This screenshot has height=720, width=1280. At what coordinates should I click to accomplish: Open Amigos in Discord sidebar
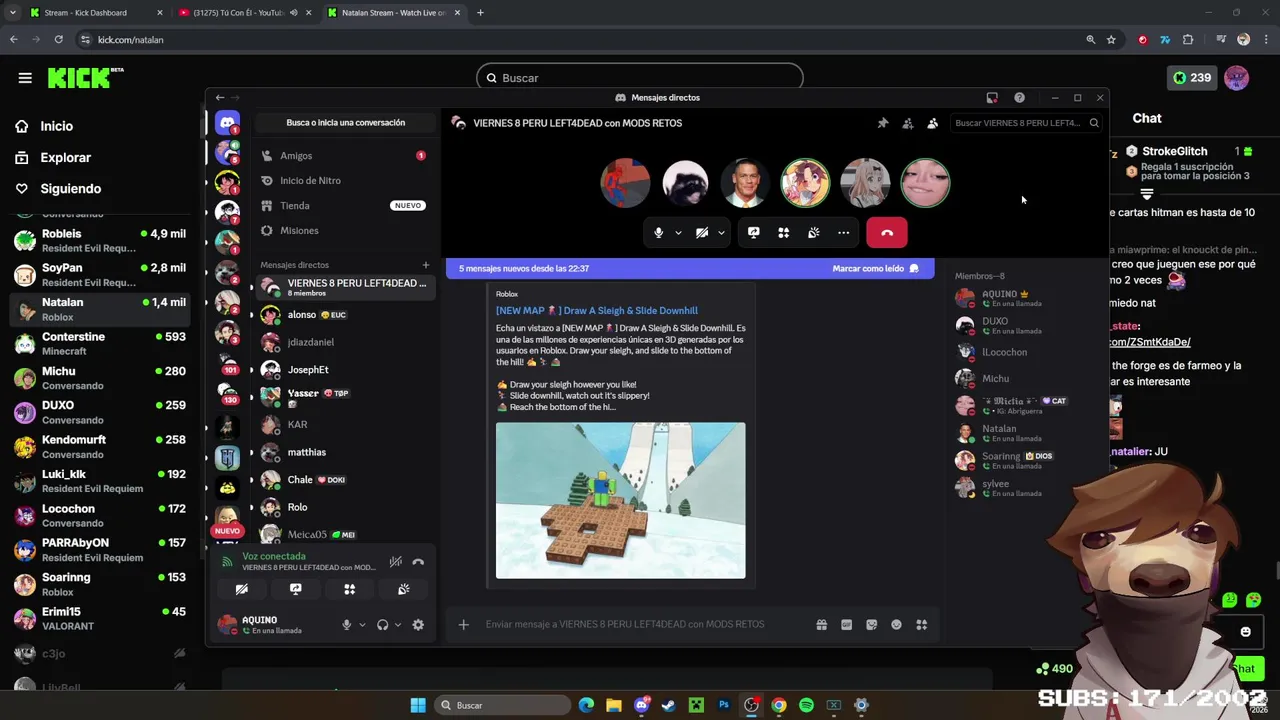pyautogui.click(x=343, y=156)
